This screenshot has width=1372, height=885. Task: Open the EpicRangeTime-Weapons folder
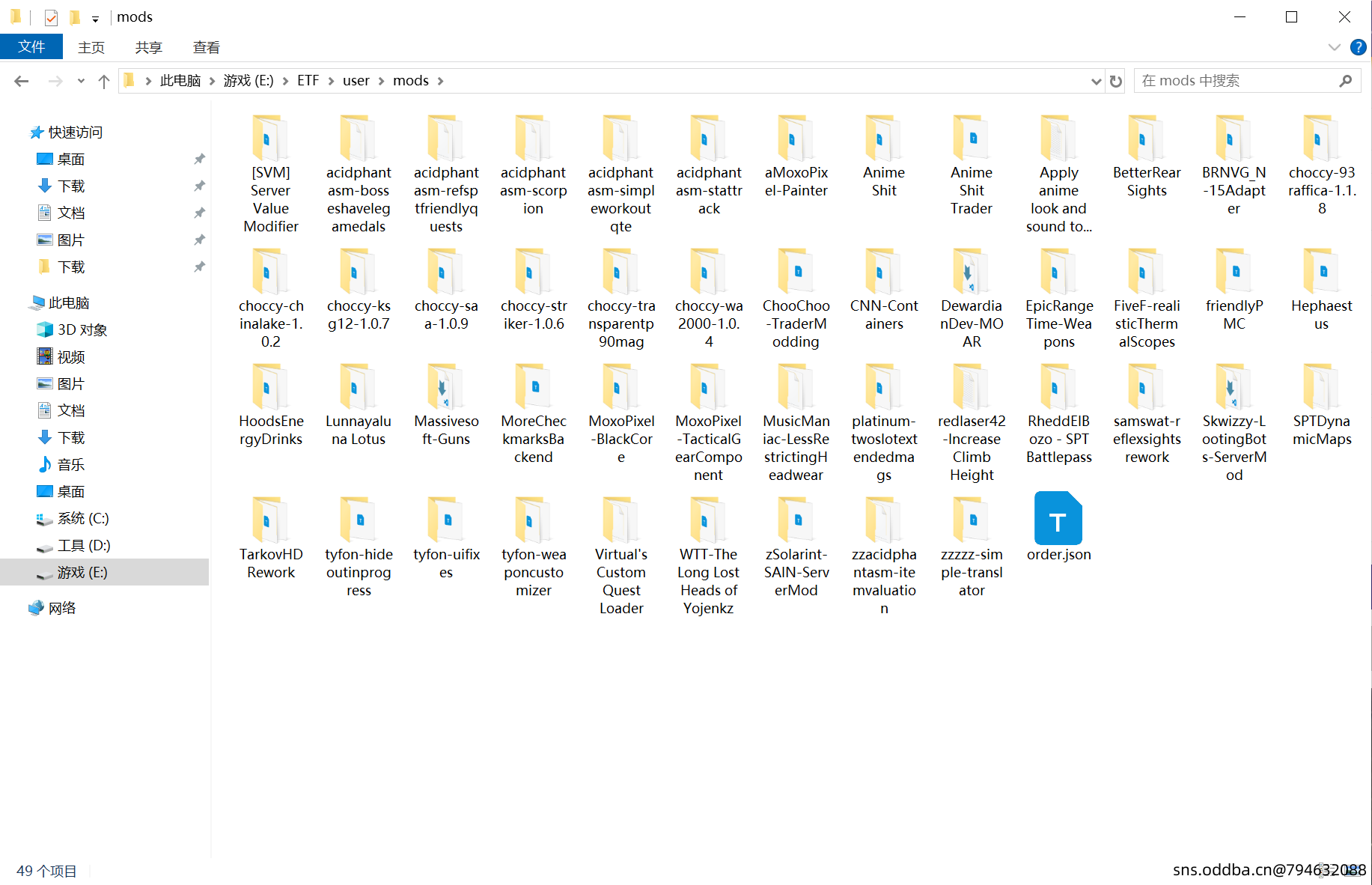pos(1059,298)
